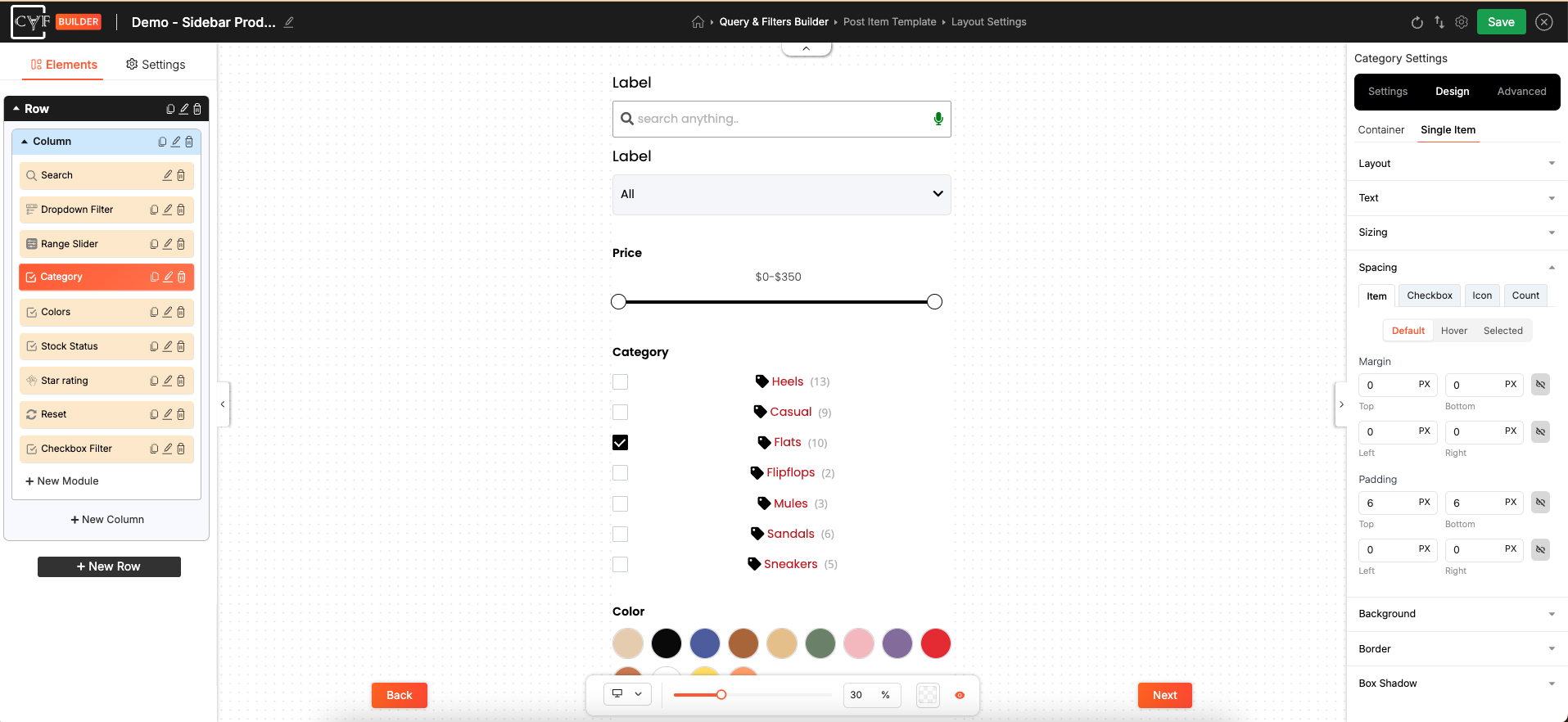Expand the Text section
The width and height of the screenshot is (1568, 722).
pos(1457,198)
